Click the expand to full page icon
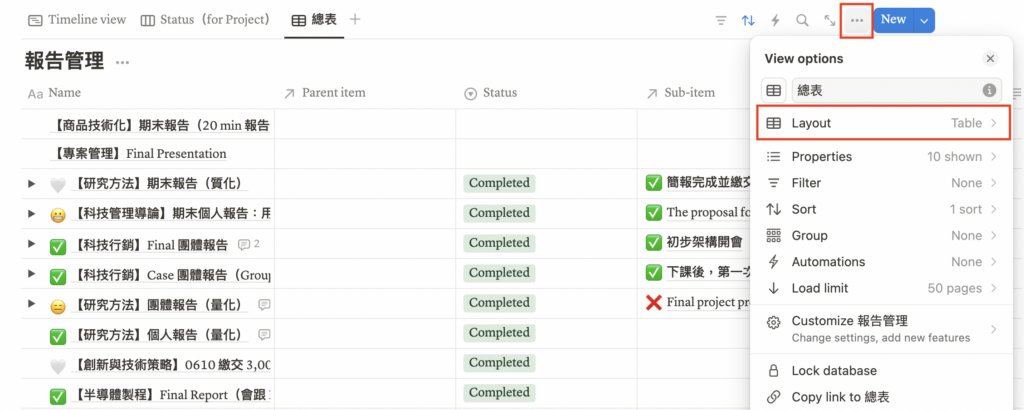Image resolution: width=1024 pixels, height=410 pixels. pos(829,20)
